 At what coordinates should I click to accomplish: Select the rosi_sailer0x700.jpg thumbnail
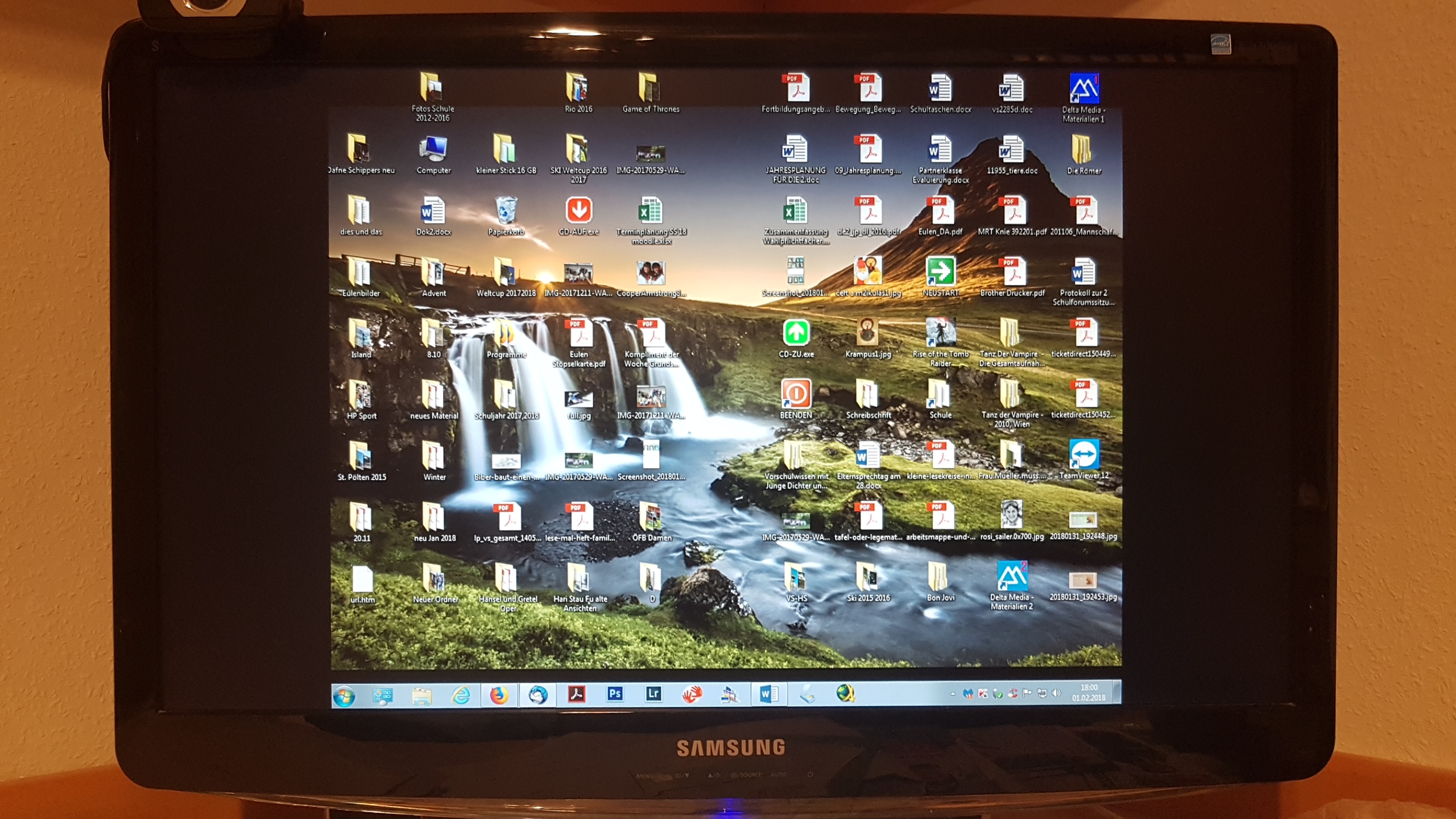(1012, 515)
